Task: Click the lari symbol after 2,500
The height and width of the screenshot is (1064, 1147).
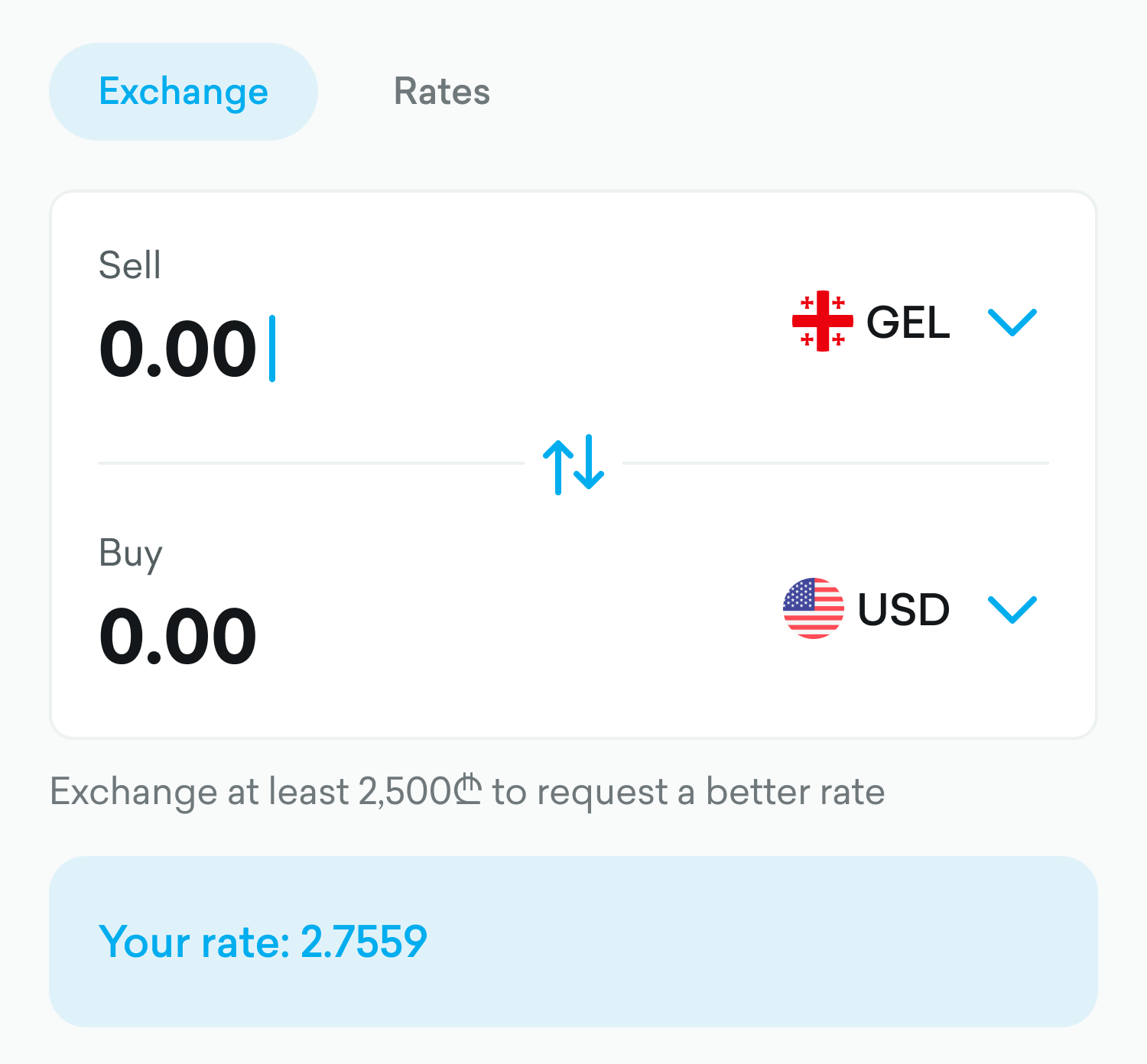Action: (x=467, y=790)
